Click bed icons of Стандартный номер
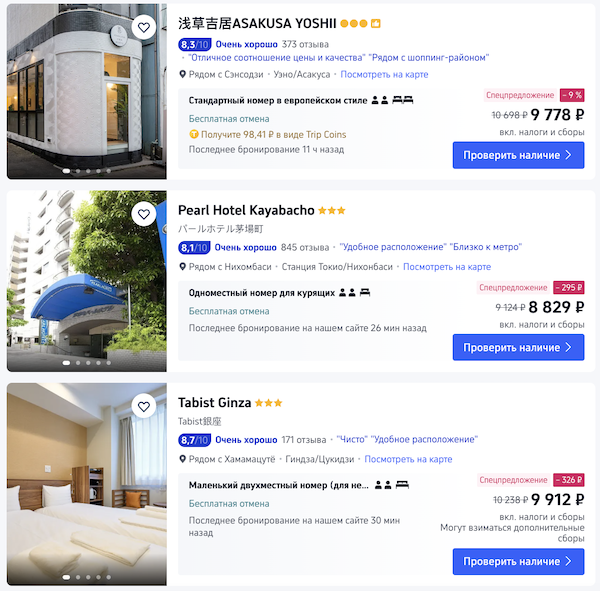Viewport: 600px width, 591px height. coord(403,100)
